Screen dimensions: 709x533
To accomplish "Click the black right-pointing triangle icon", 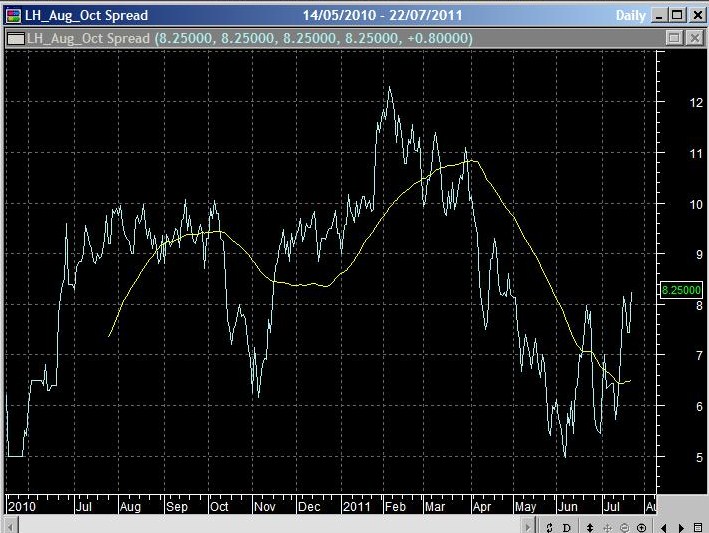I will 681,527.
